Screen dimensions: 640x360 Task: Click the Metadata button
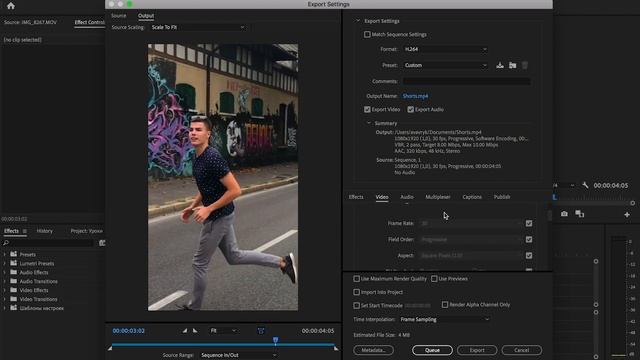373,350
